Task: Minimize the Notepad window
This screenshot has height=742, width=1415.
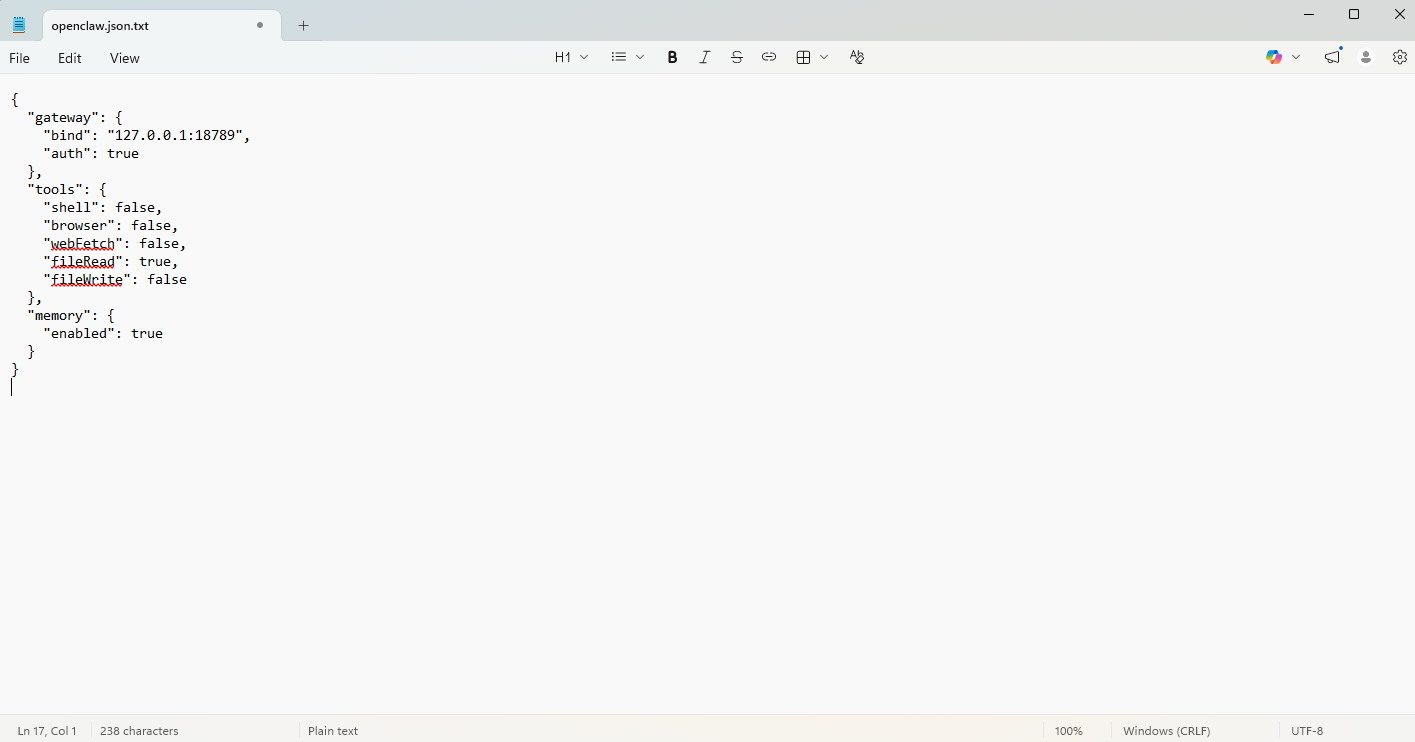Action: coord(1309,14)
